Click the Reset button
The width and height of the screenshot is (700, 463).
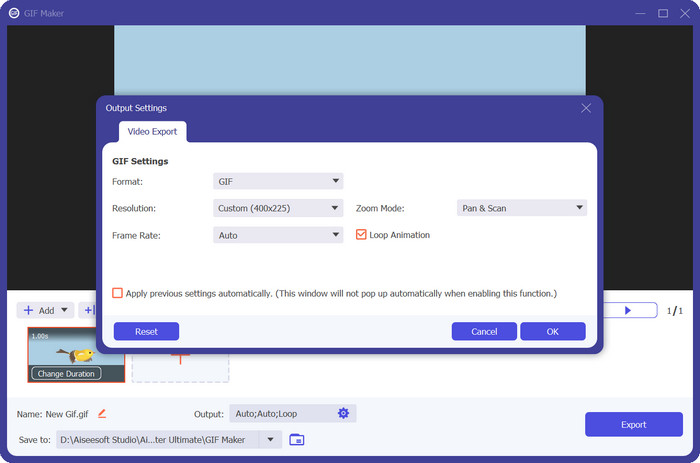point(146,331)
